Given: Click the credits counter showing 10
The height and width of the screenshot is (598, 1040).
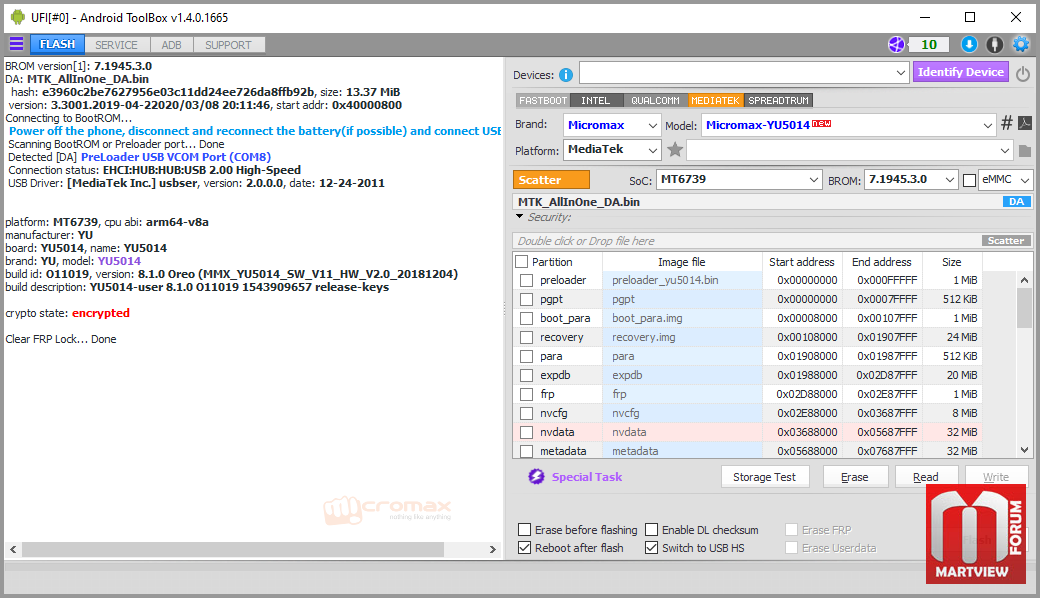Looking at the screenshot, I should tap(929, 44).
